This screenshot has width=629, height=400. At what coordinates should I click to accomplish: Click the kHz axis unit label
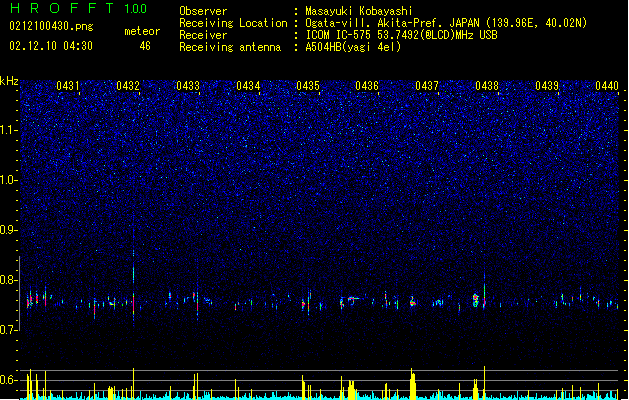[x=9, y=81]
